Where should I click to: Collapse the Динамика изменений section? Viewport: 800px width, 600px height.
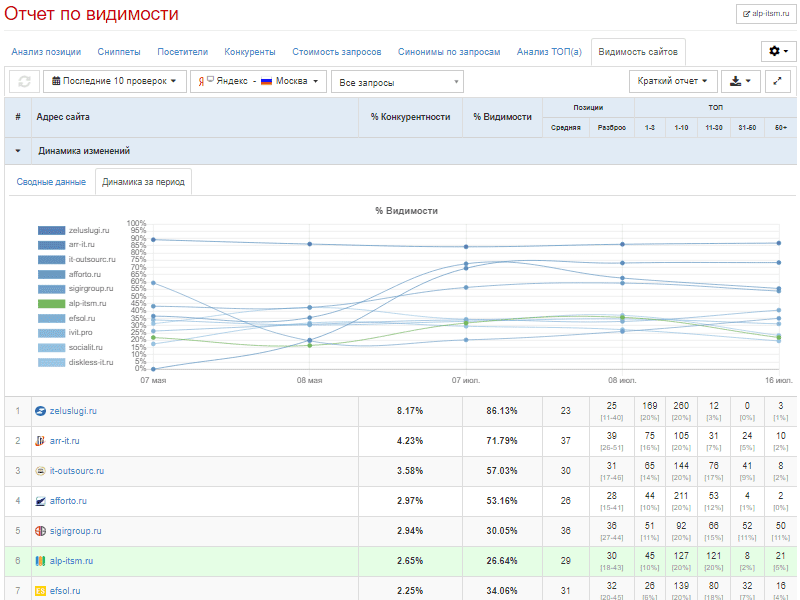[18, 151]
